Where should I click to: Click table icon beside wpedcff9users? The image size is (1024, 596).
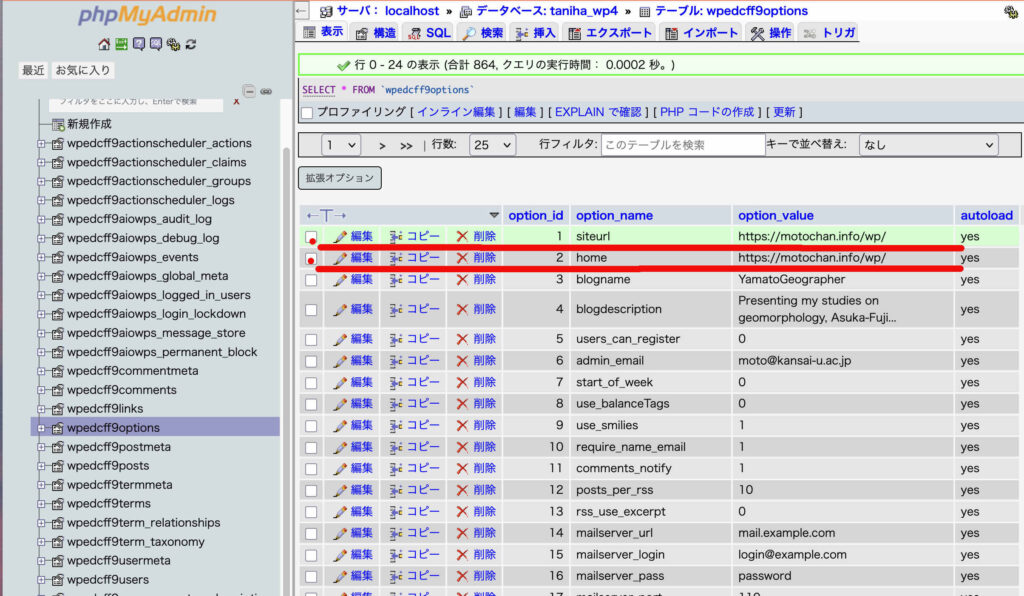(x=57, y=580)
